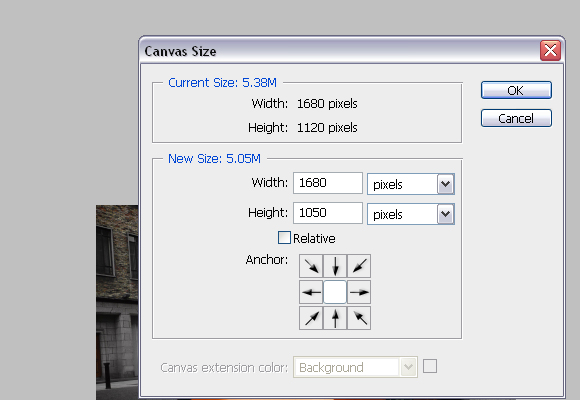Viewport: 580px width, 400px height.
Task: Set anchor to middle-right arrow
Action: [359, 292]
